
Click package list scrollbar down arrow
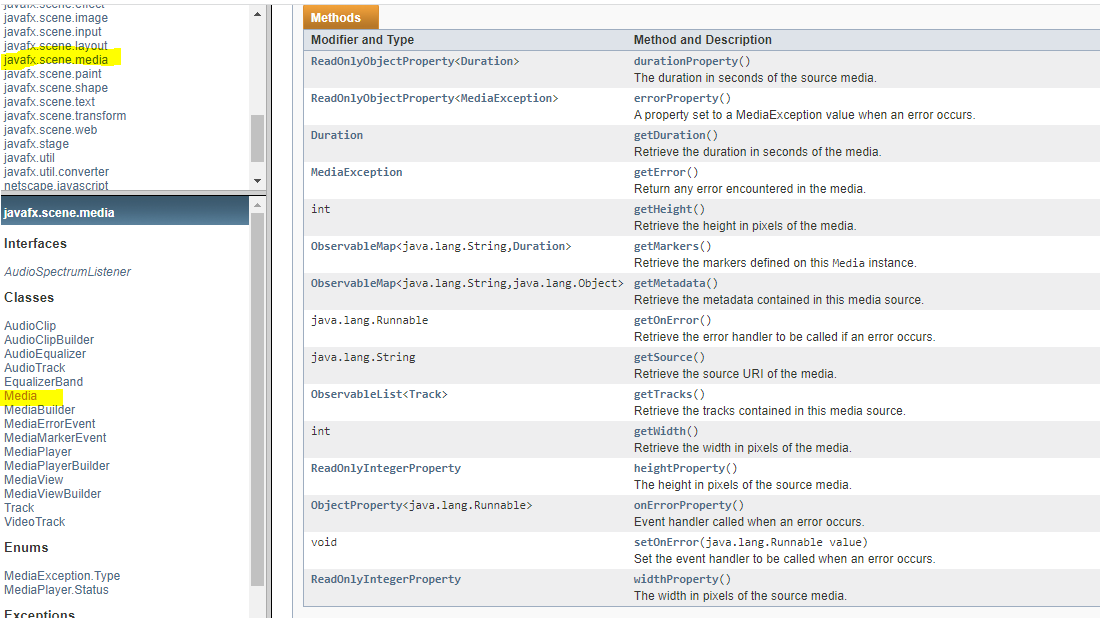(257, 181)
